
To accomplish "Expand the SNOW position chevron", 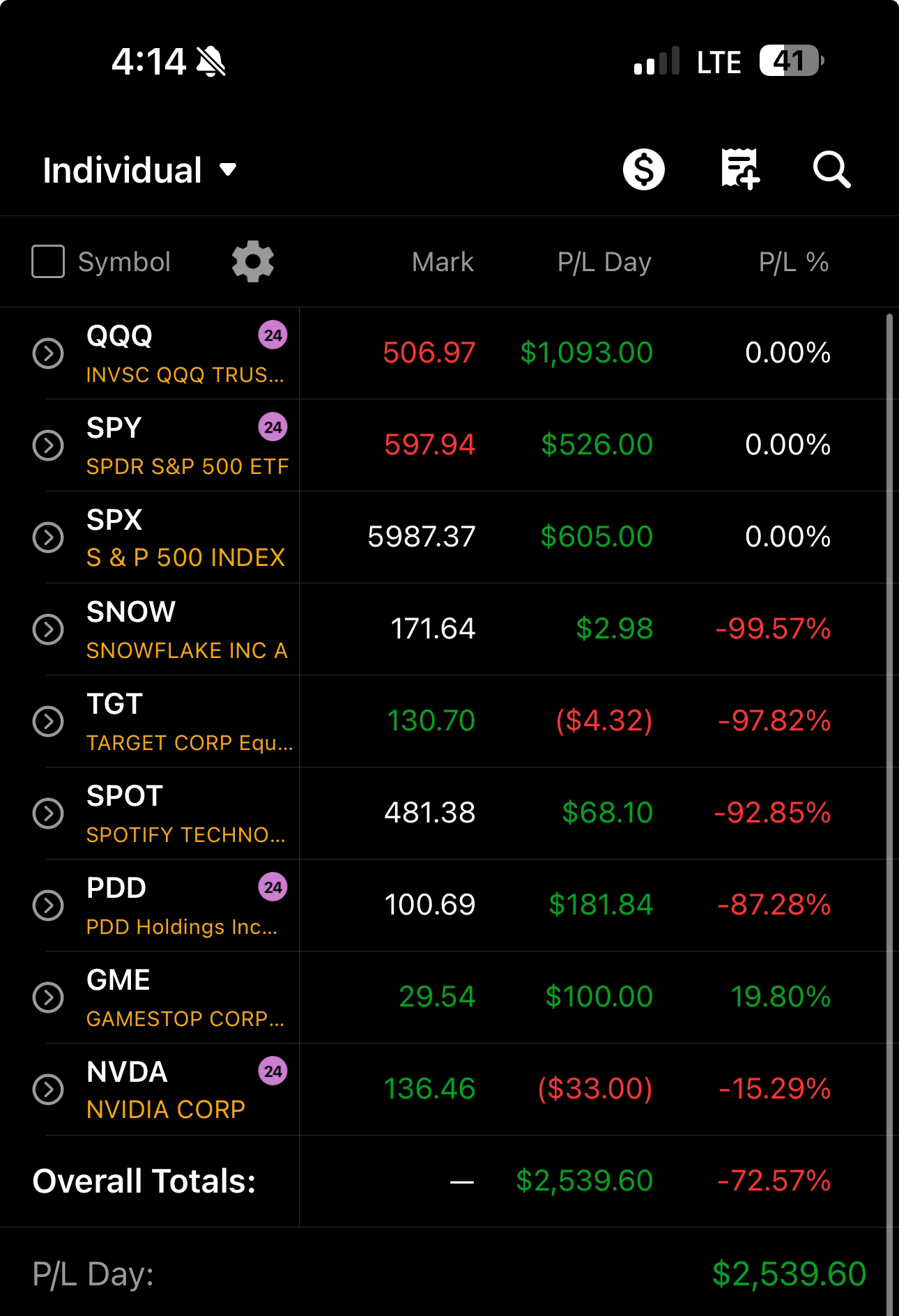I will 48,629.
